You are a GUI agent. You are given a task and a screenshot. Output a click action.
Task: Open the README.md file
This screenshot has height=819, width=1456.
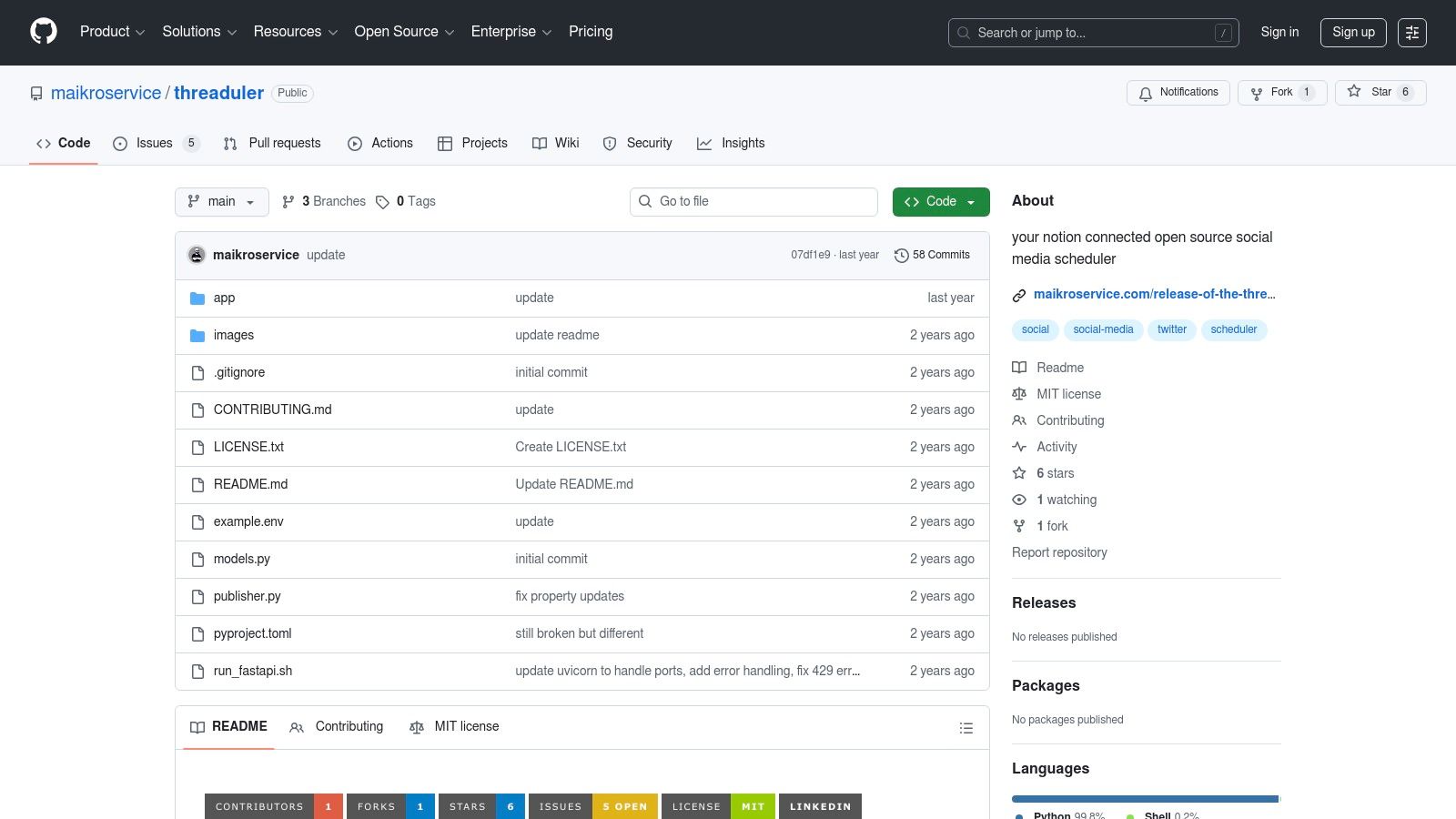[x=250, y=485]
